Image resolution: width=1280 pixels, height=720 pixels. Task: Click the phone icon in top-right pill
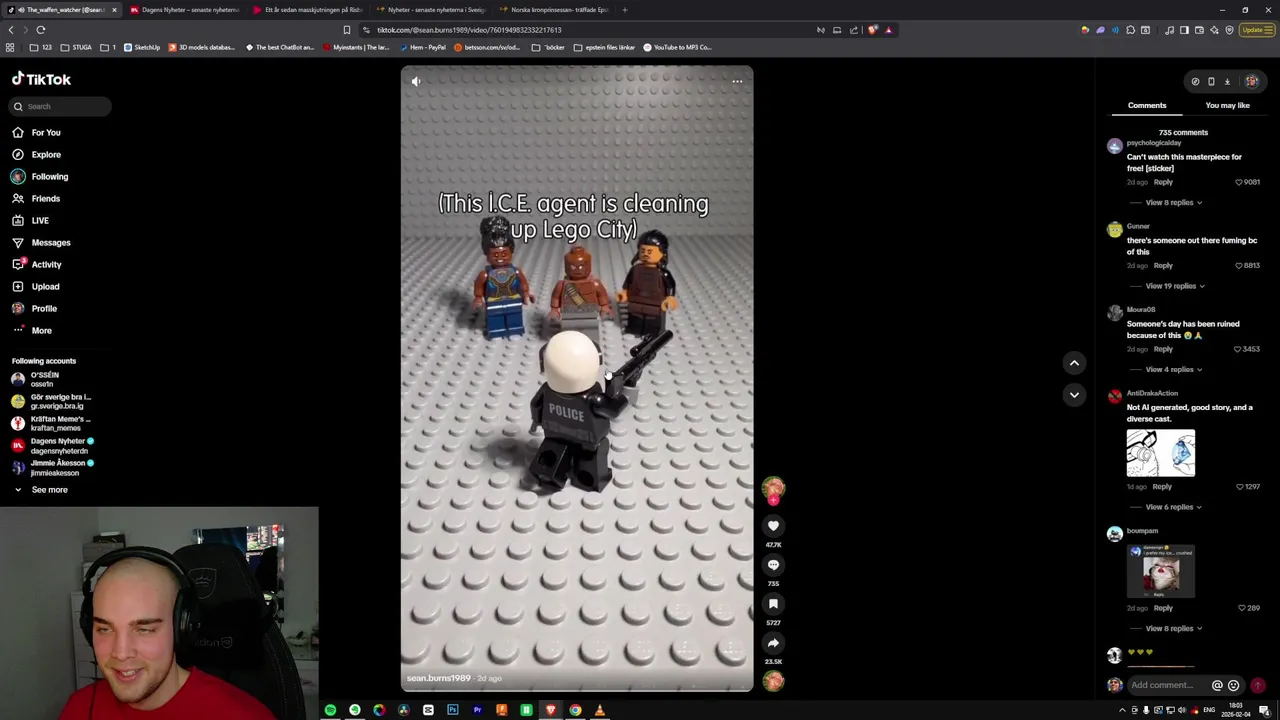tap(1211, 82)
